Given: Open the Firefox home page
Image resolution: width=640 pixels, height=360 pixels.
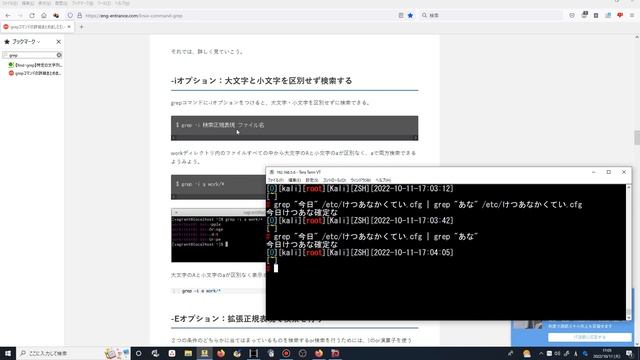Looking at the screenshot, I should pos(44,16).
